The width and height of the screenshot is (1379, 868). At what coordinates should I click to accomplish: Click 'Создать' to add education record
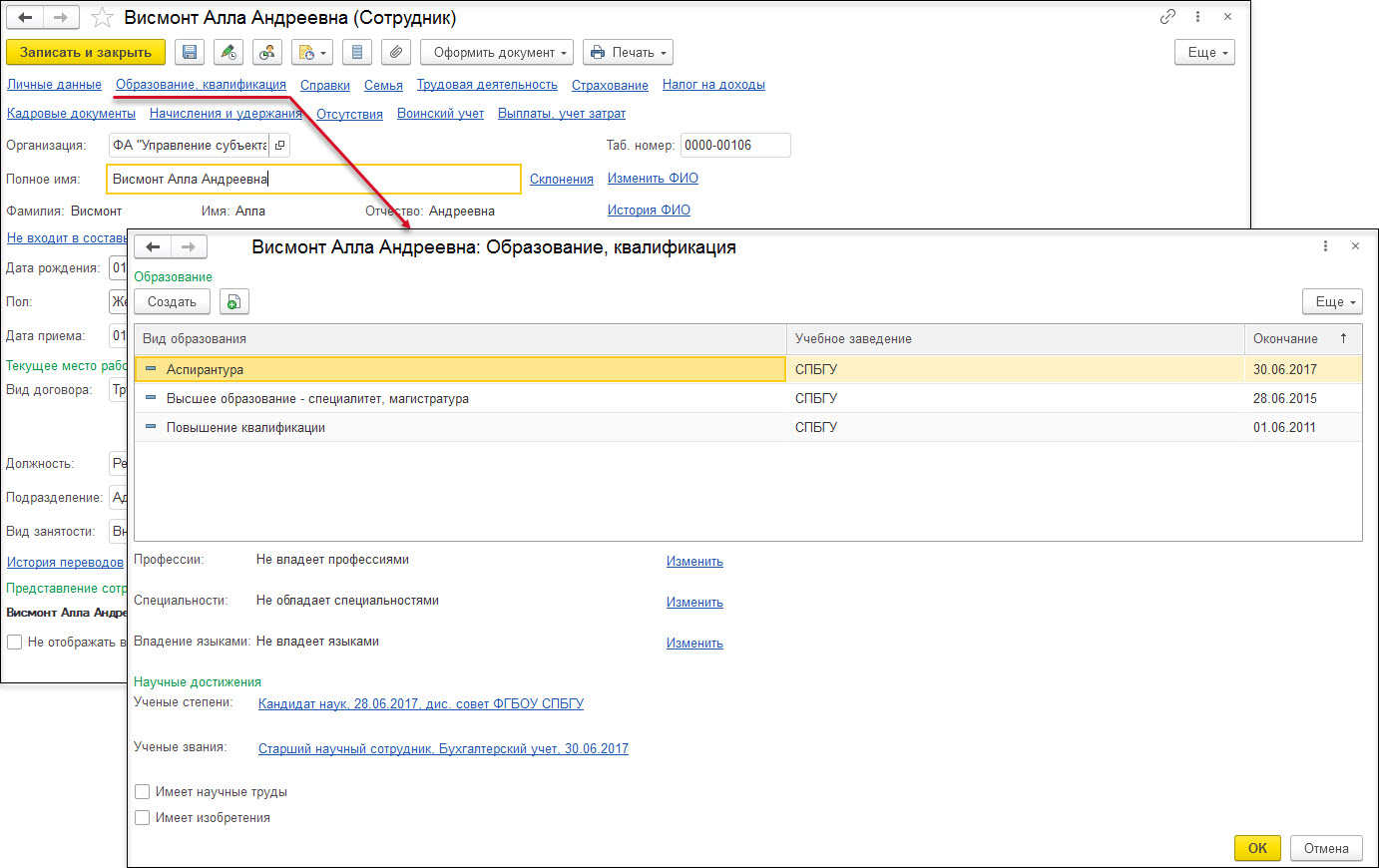[172, 301]
